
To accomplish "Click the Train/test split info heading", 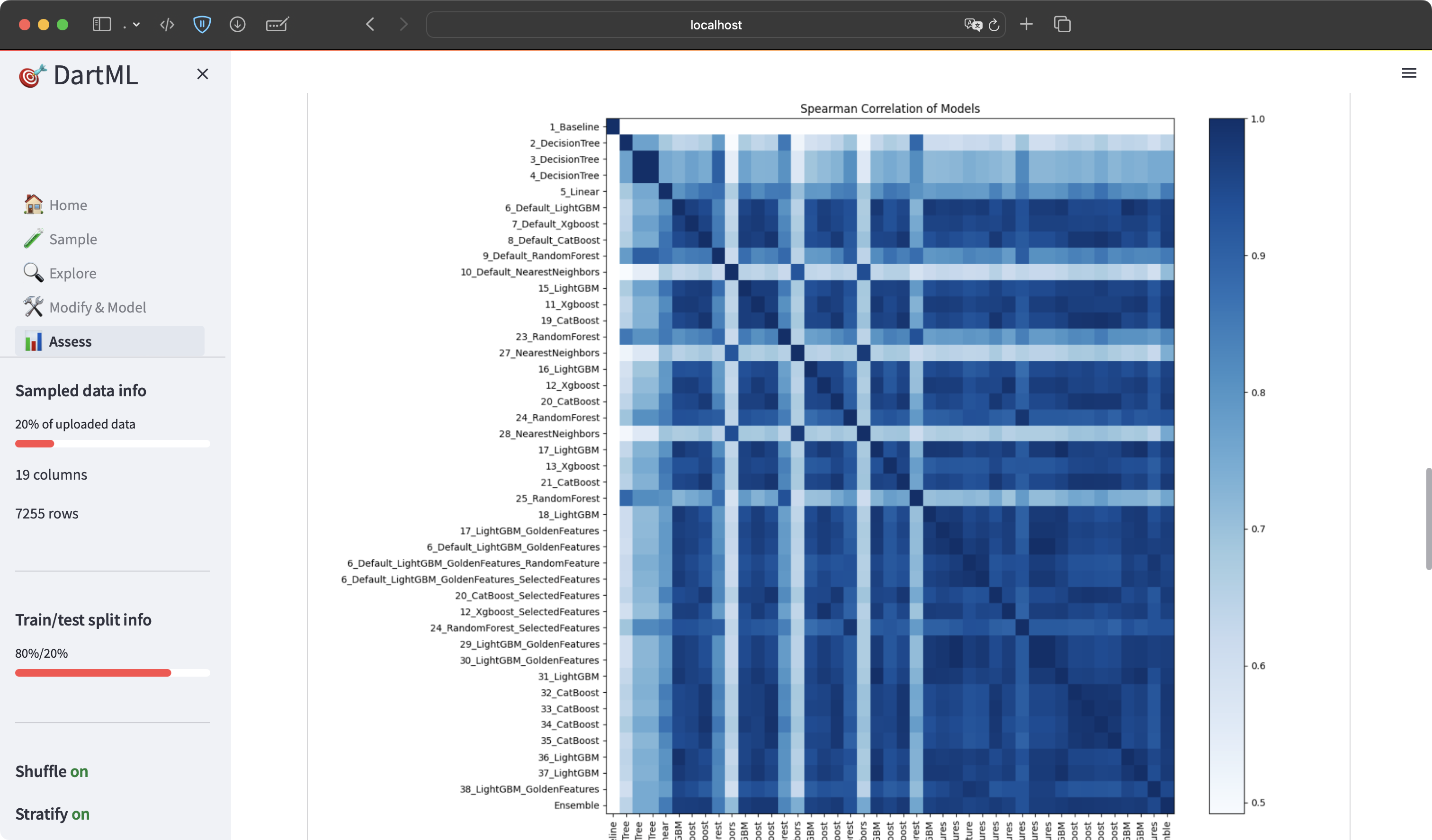I will [x=83, y=620].
